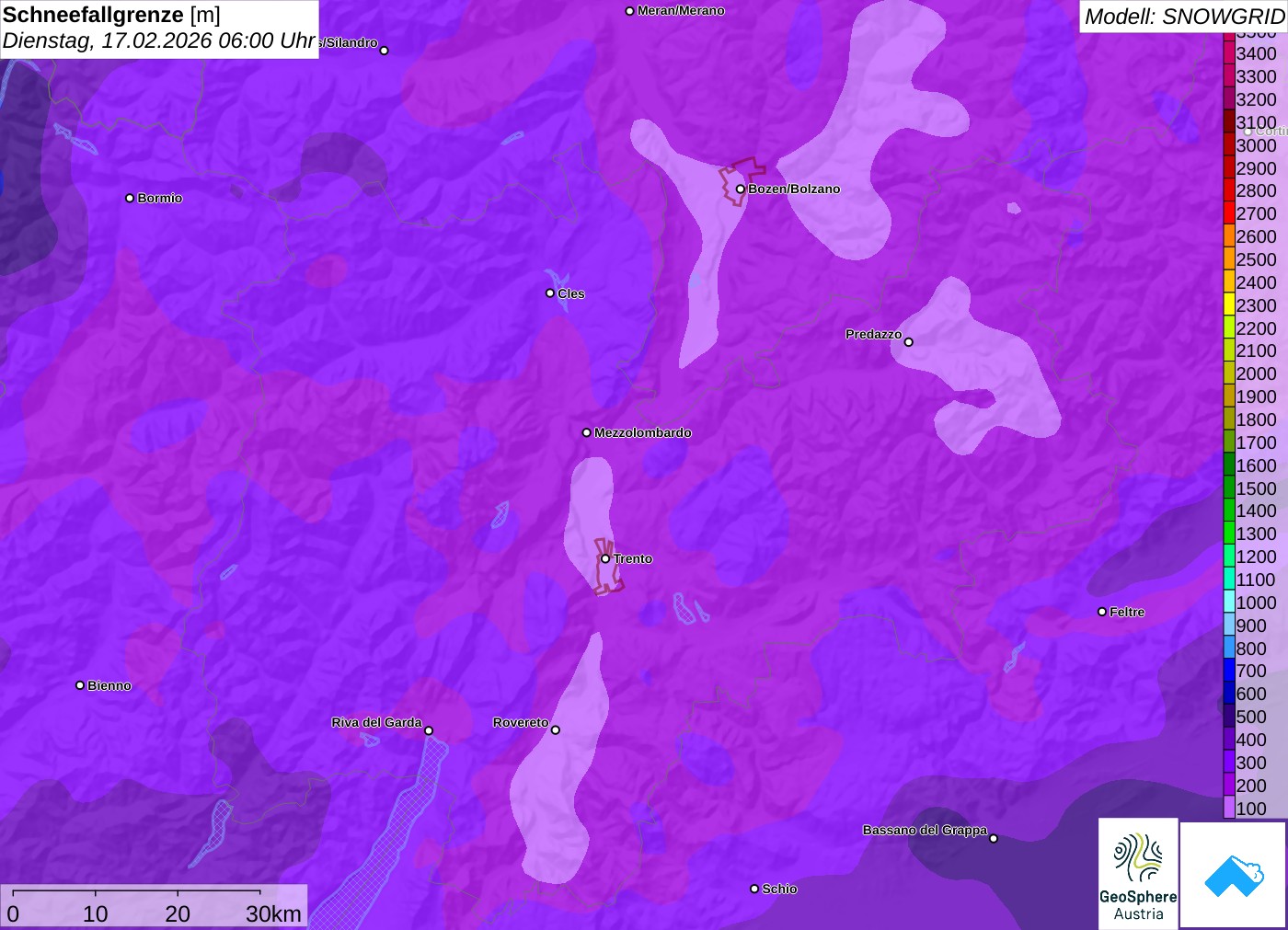Click the Bozen/Bolzano label text
Image resolution: width=1288 pixels, height=930 pixels.
pos(794,189)
